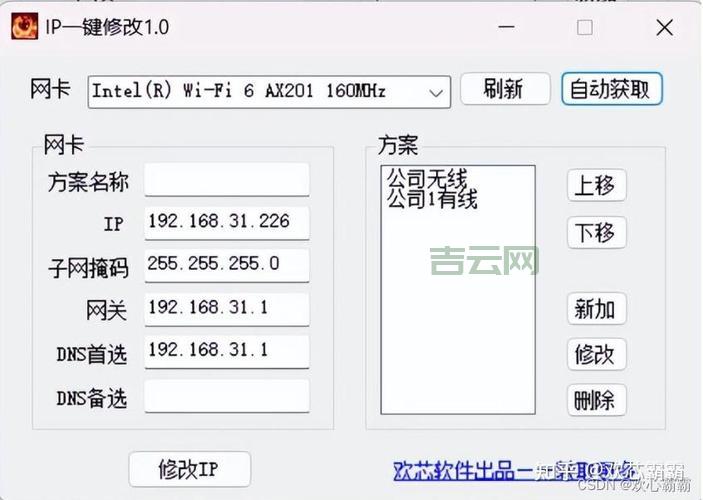Select 公司无线 in the scheme list
This screenshot has width=703, height=500.
[x=427, y=179]
